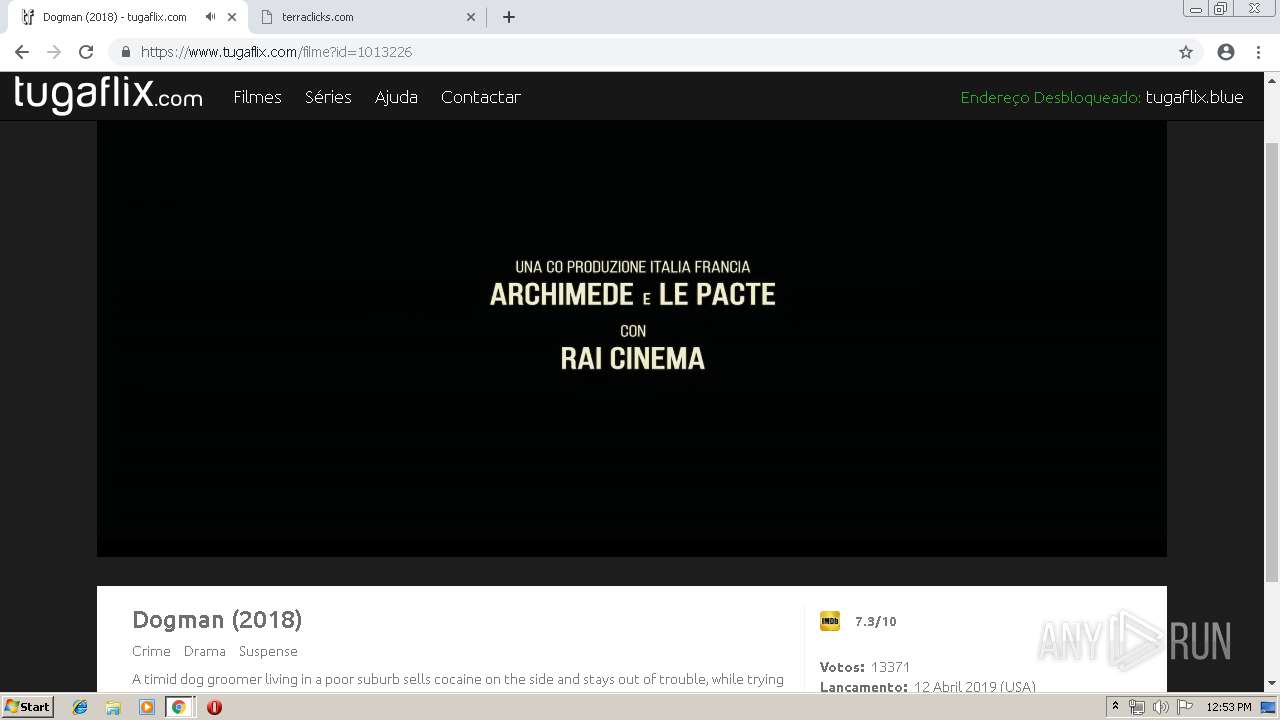Viewport: 1280px width, 720px height.
Task: Open the Chrome profile account icon
Action: tap(1226, 52)
